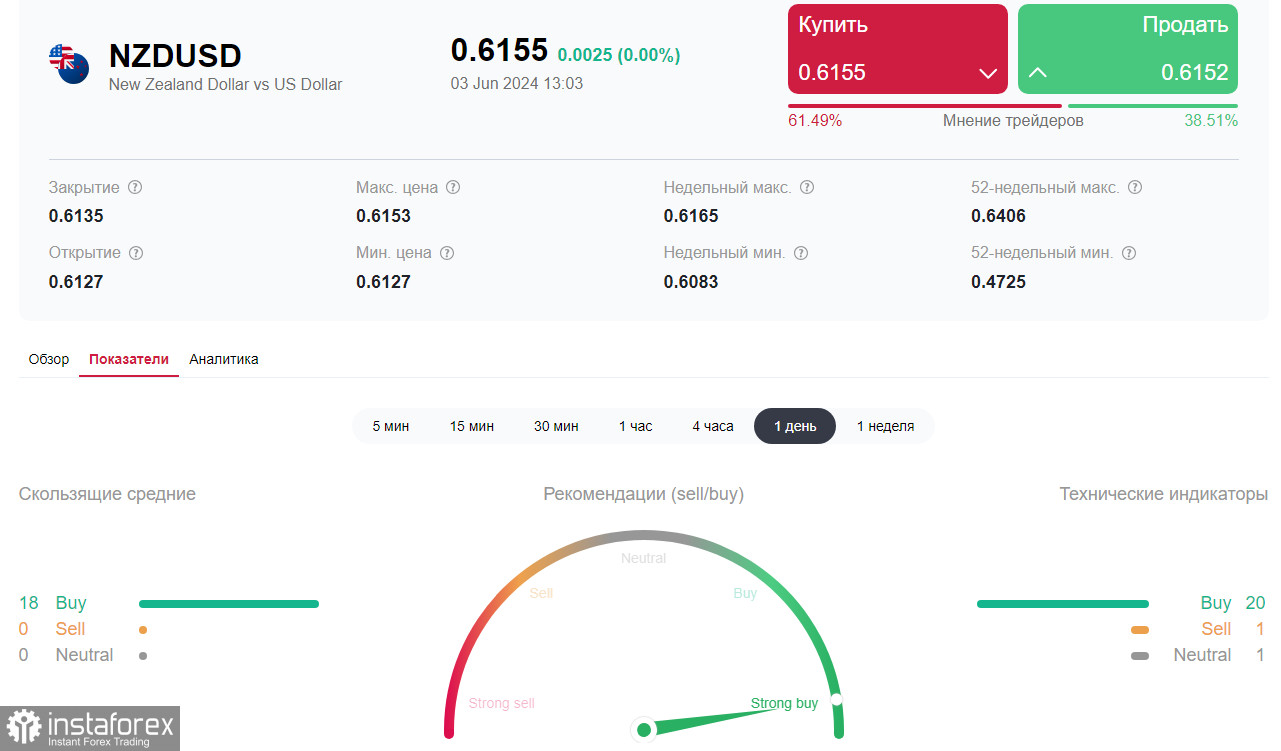Click the 52-week low value 0.4725

[998, 282]
